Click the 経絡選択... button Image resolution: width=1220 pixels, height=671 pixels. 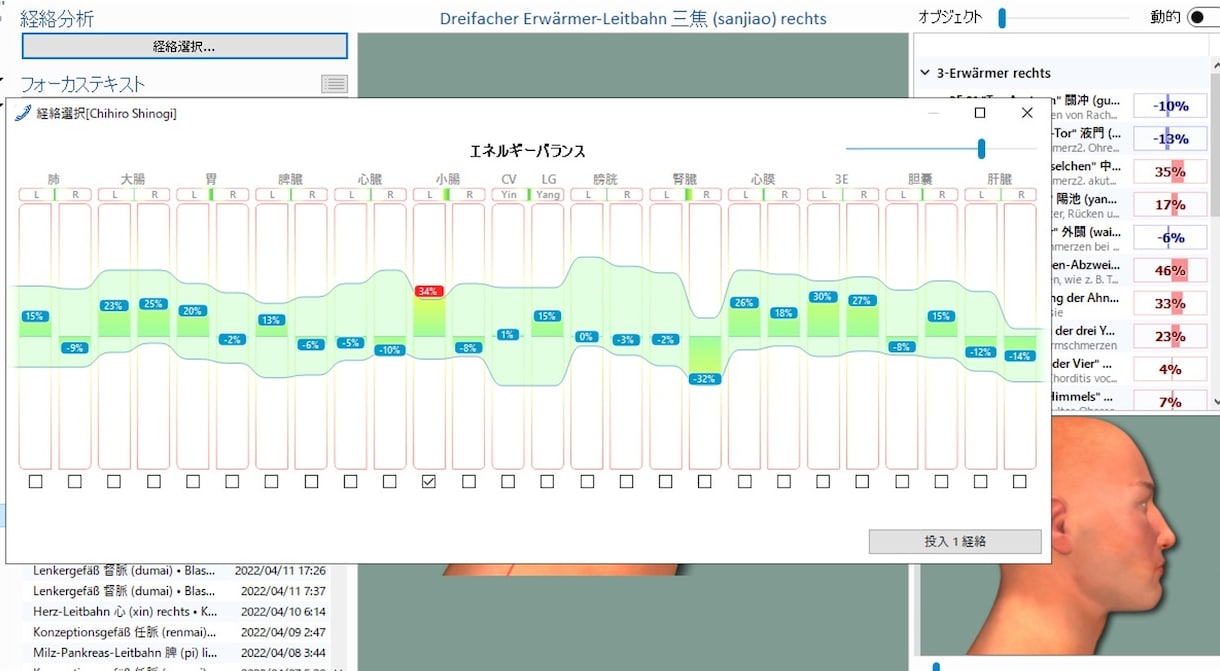click(185, 46)
